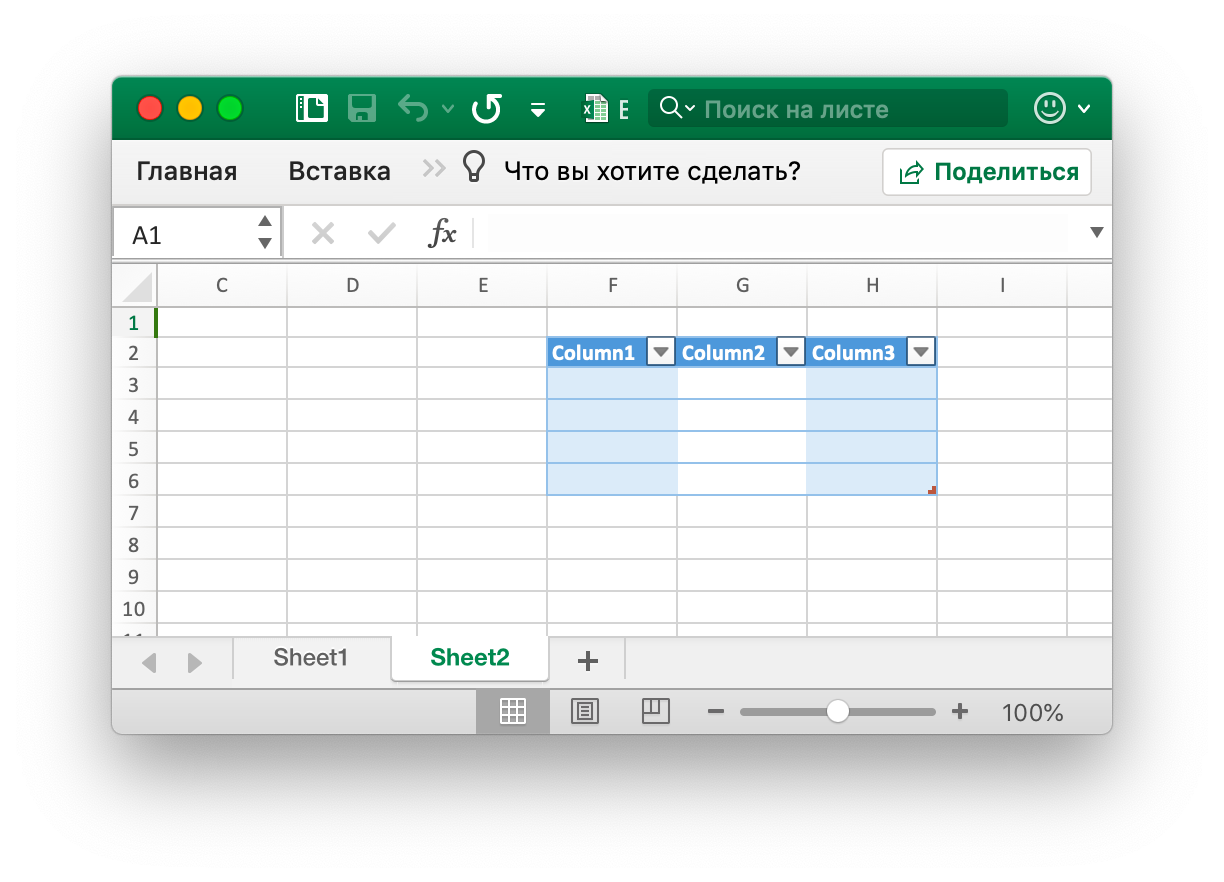Click the Поделиться share button
This screenshot has width=1224, height=882.
point(986,172)
